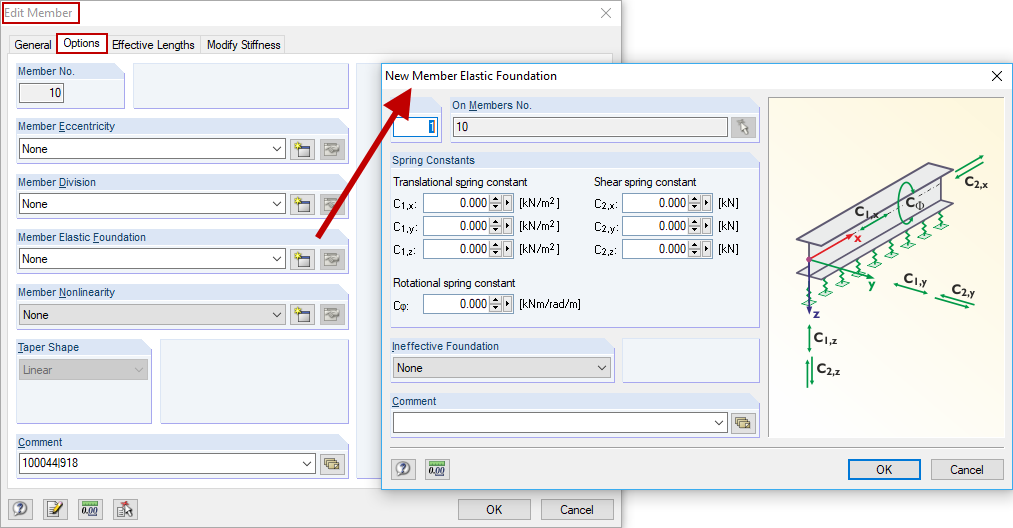The height and width of the screenshot is (528, 1013).
Task: Pick members graphically in Elastic Foundation dialog
Action: coord(743,127)
